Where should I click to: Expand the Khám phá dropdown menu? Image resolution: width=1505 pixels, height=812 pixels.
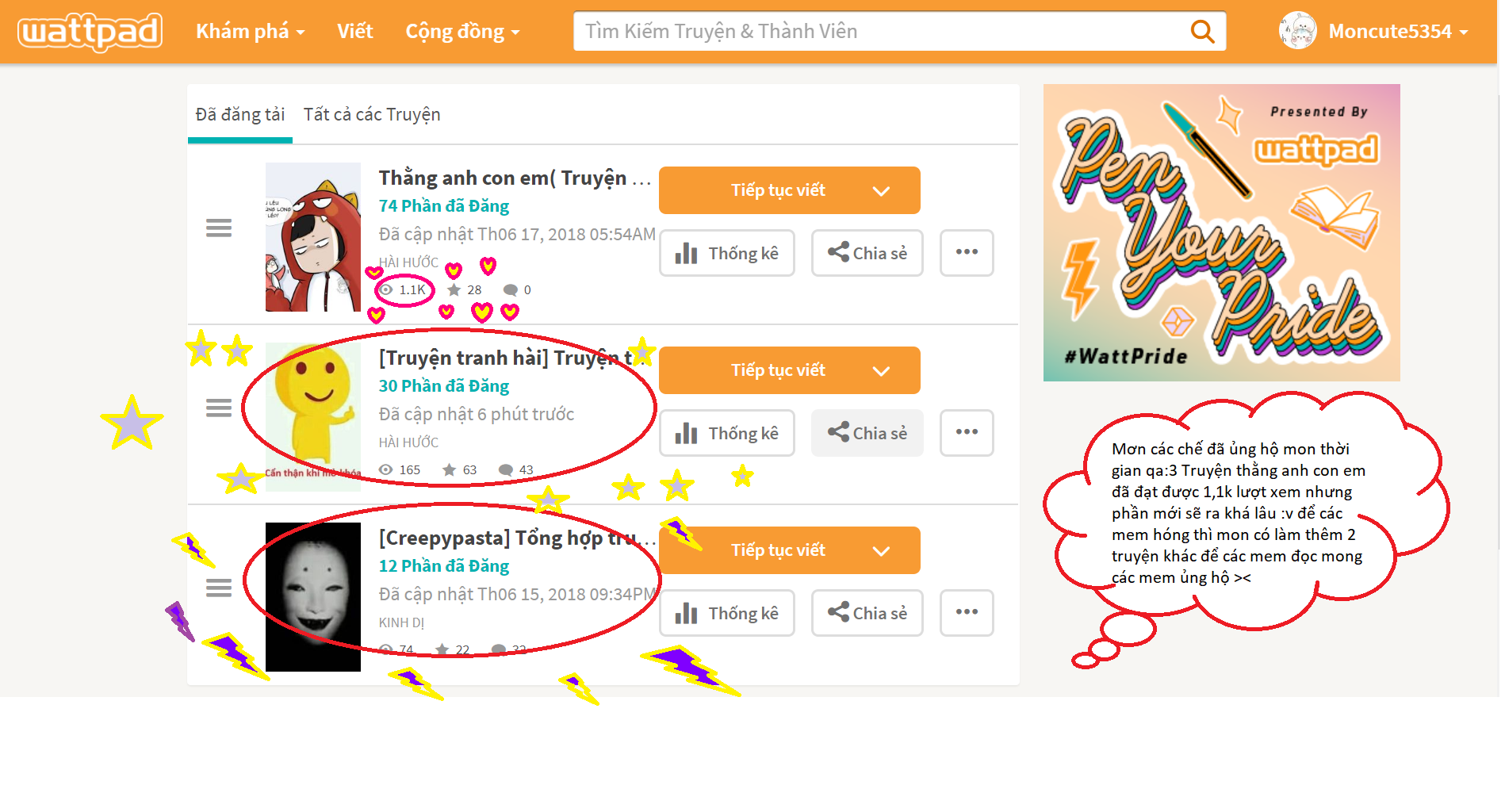pos(250,32)
